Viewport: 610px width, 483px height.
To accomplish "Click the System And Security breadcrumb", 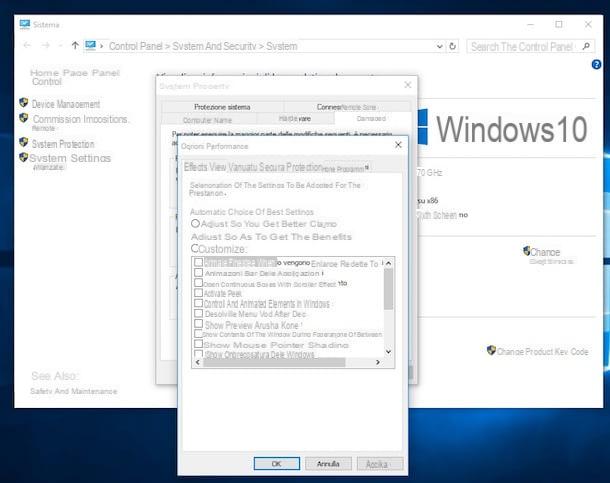I will [x=214, y=46].
